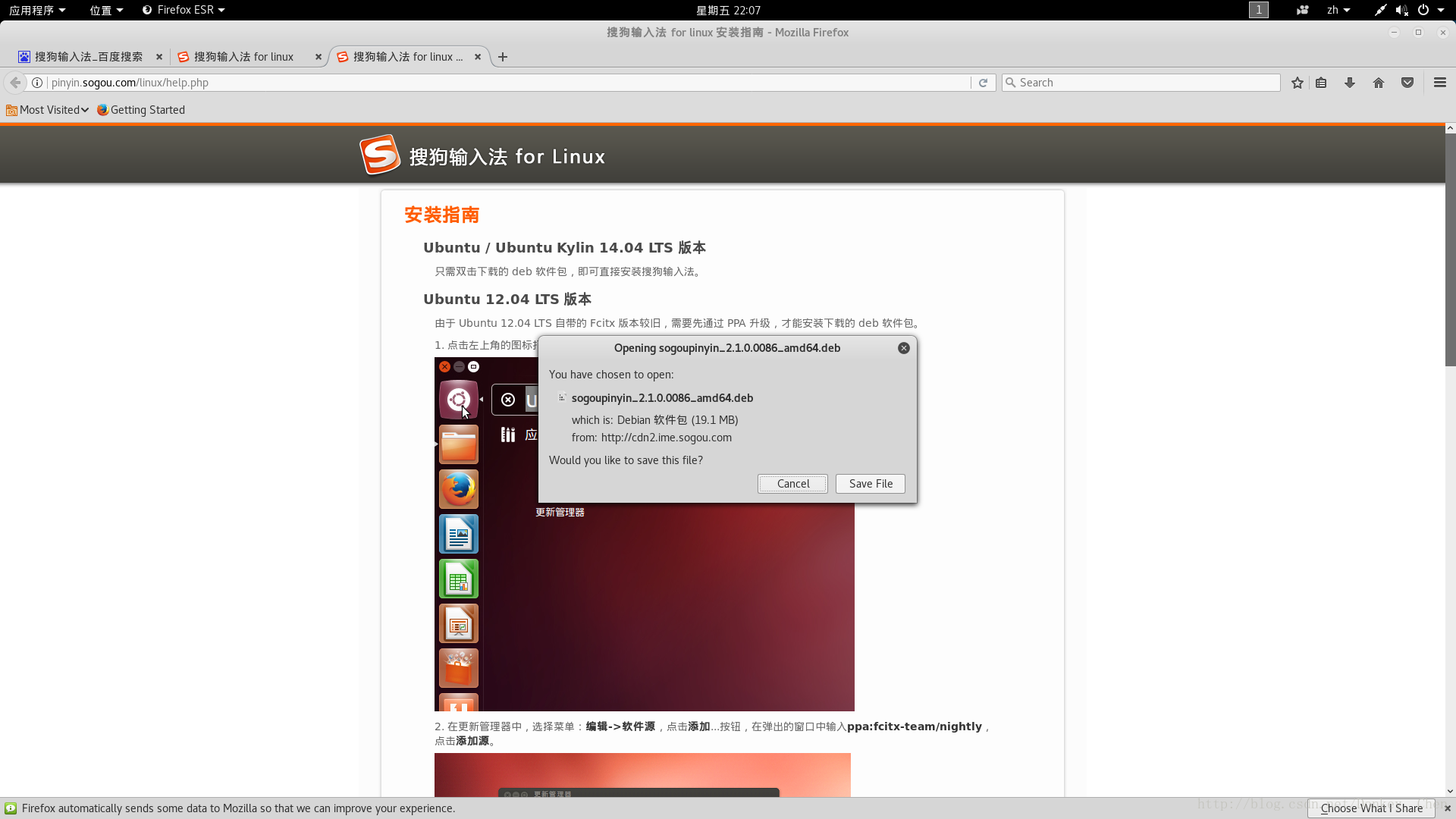Screen dimensions: 1456x819
Task: Open the Firefox ESR app menu
Action: (184, 10)
